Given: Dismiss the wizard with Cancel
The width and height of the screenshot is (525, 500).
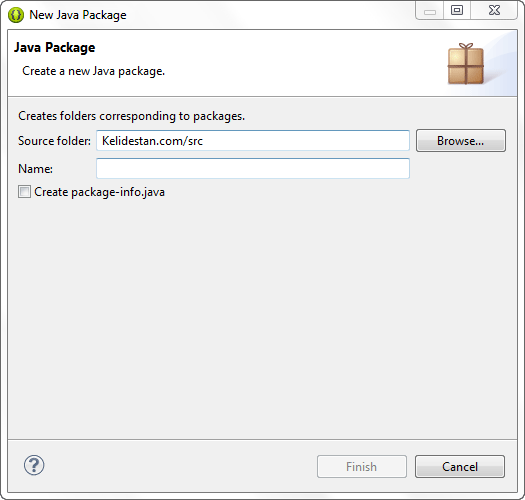Looking at the screenshot, I should click(460, 467).
